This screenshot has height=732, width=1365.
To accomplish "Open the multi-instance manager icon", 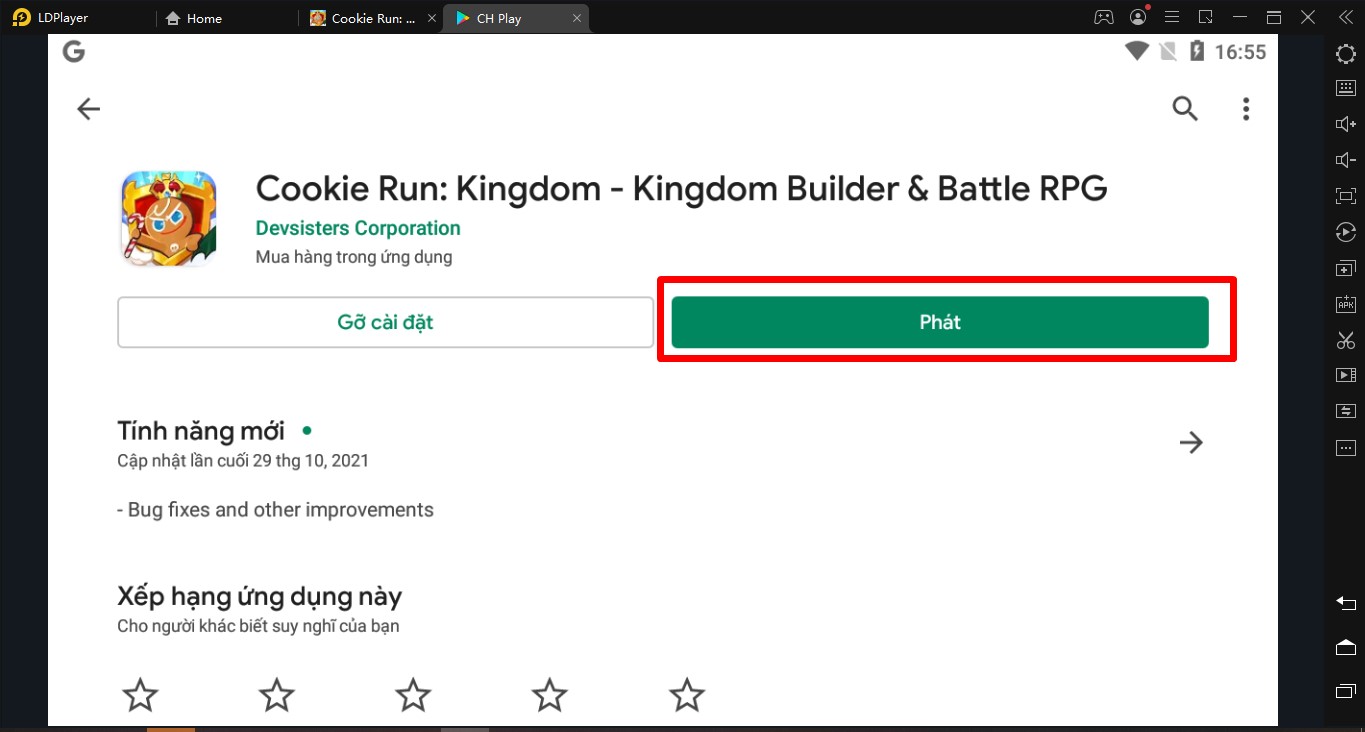I will 1346,268.
